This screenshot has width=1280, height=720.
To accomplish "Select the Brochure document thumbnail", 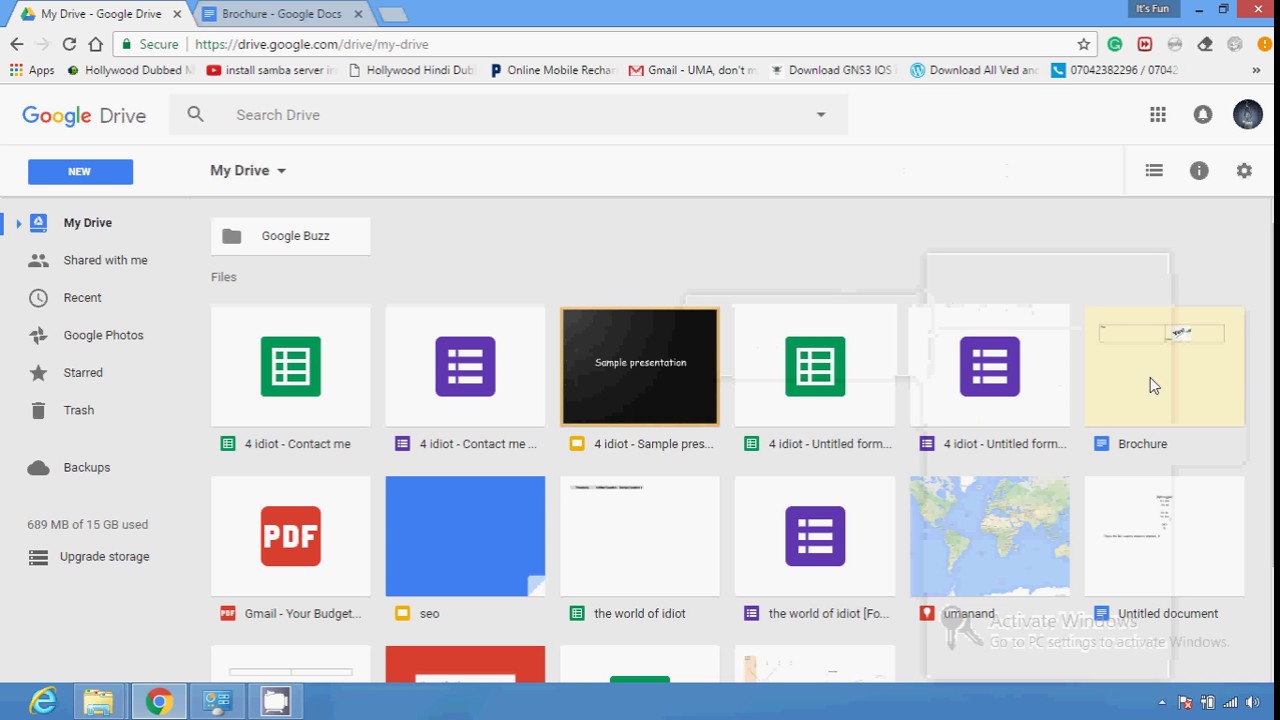I will pyautogui.click(x=1164, y=366).
